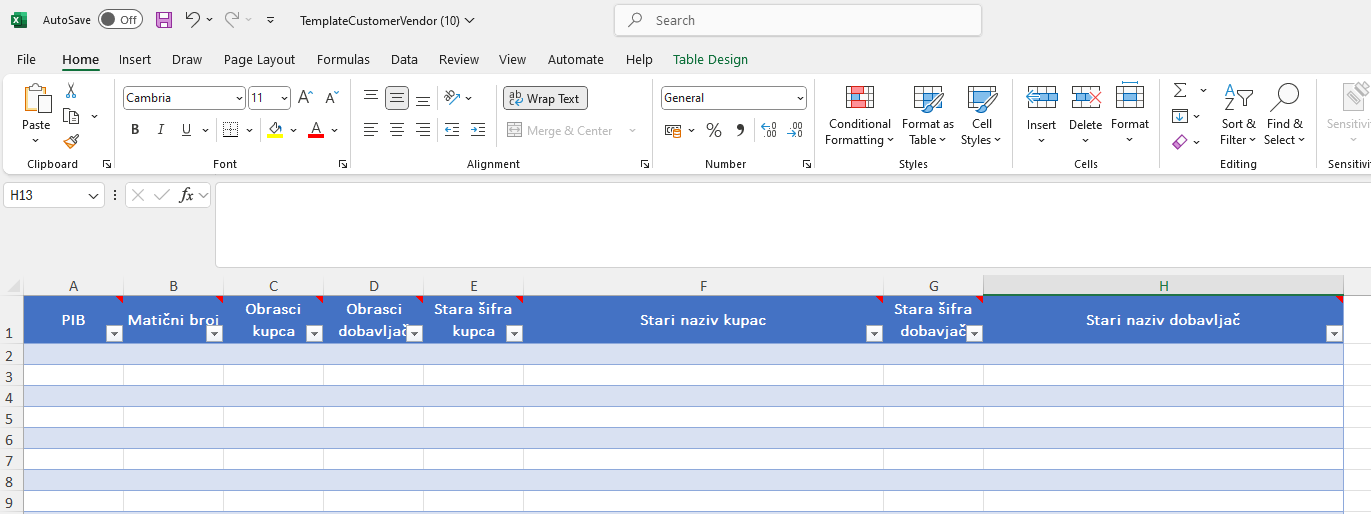The image size is (1371, 514).
Task: Expand the General number format dropdown
Action: click(800, 98)
